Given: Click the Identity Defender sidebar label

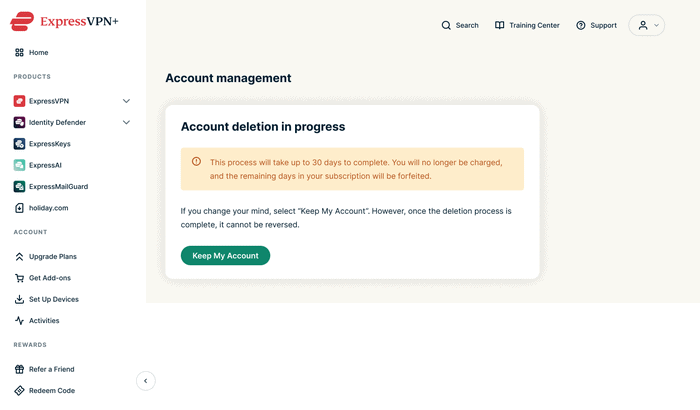Looking at the screenshot, I should tap(57, 122).
